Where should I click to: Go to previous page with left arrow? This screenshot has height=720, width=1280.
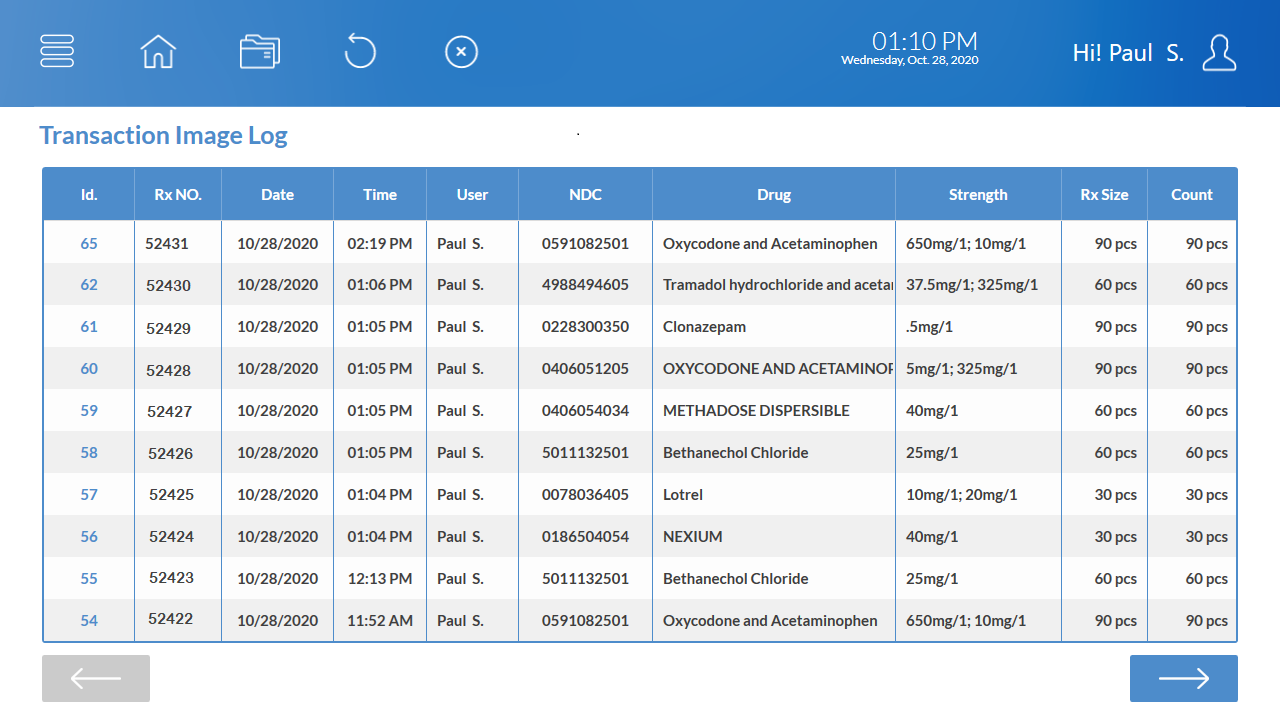96,679
